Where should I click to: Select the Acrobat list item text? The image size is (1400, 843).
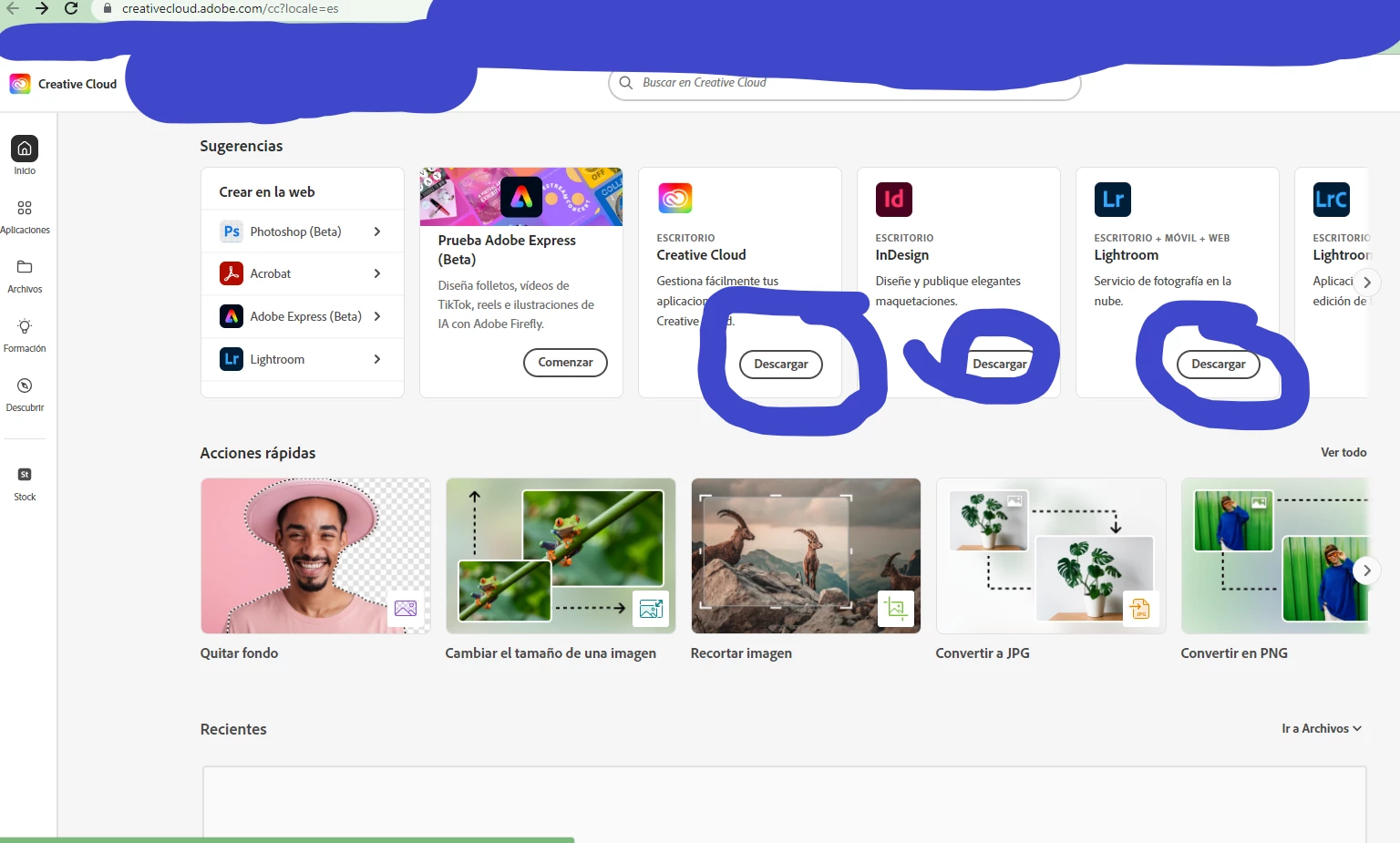click(271, 273)
